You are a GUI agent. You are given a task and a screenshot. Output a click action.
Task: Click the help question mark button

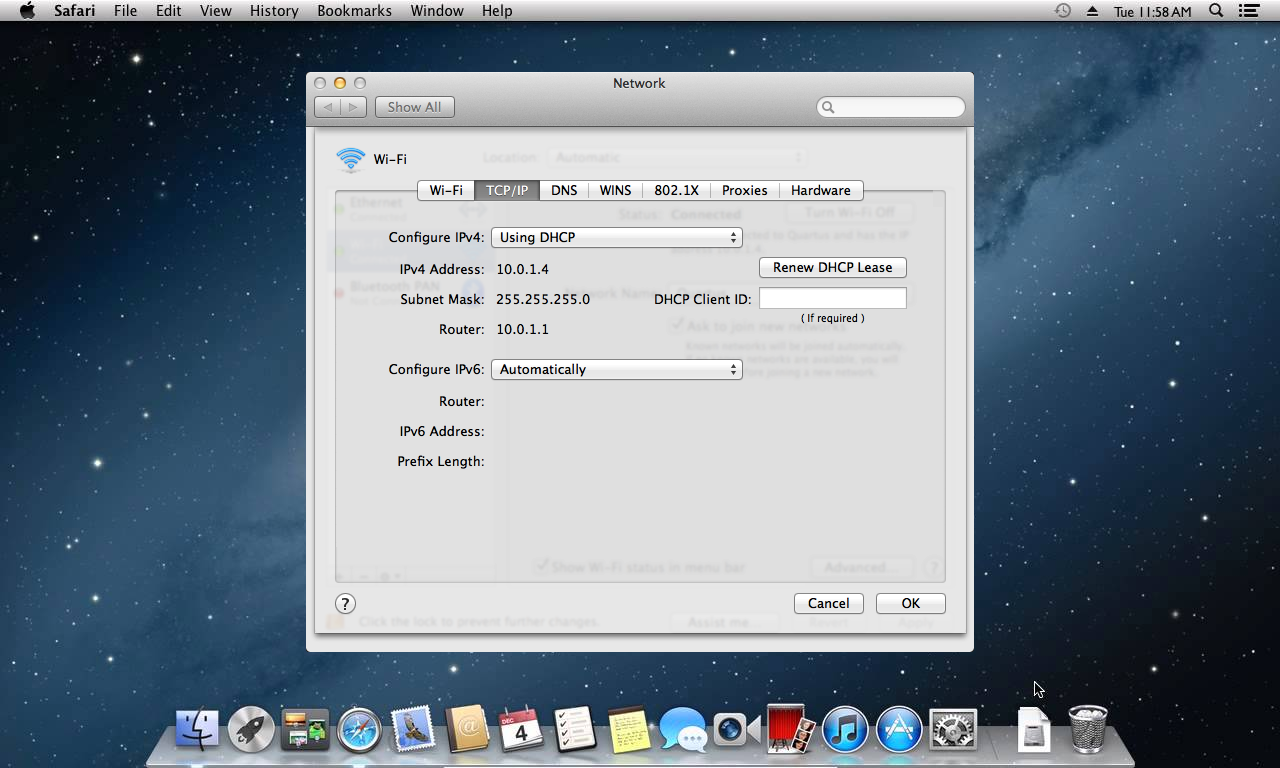coord(345,603)
